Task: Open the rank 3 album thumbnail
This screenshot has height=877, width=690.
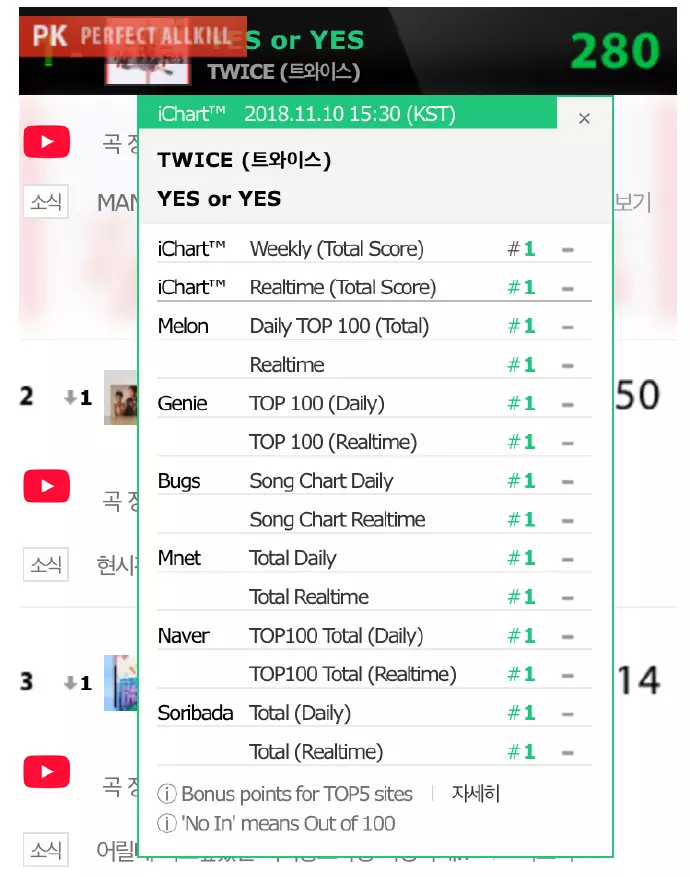Action: pyautogui.click(x=121, y=683)
